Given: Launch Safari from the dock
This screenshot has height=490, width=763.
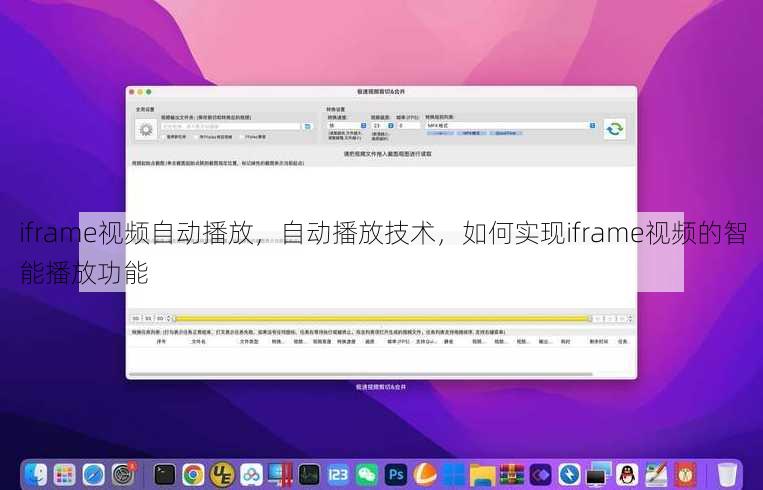Looking at the screenshot, I should coord(93,474).
